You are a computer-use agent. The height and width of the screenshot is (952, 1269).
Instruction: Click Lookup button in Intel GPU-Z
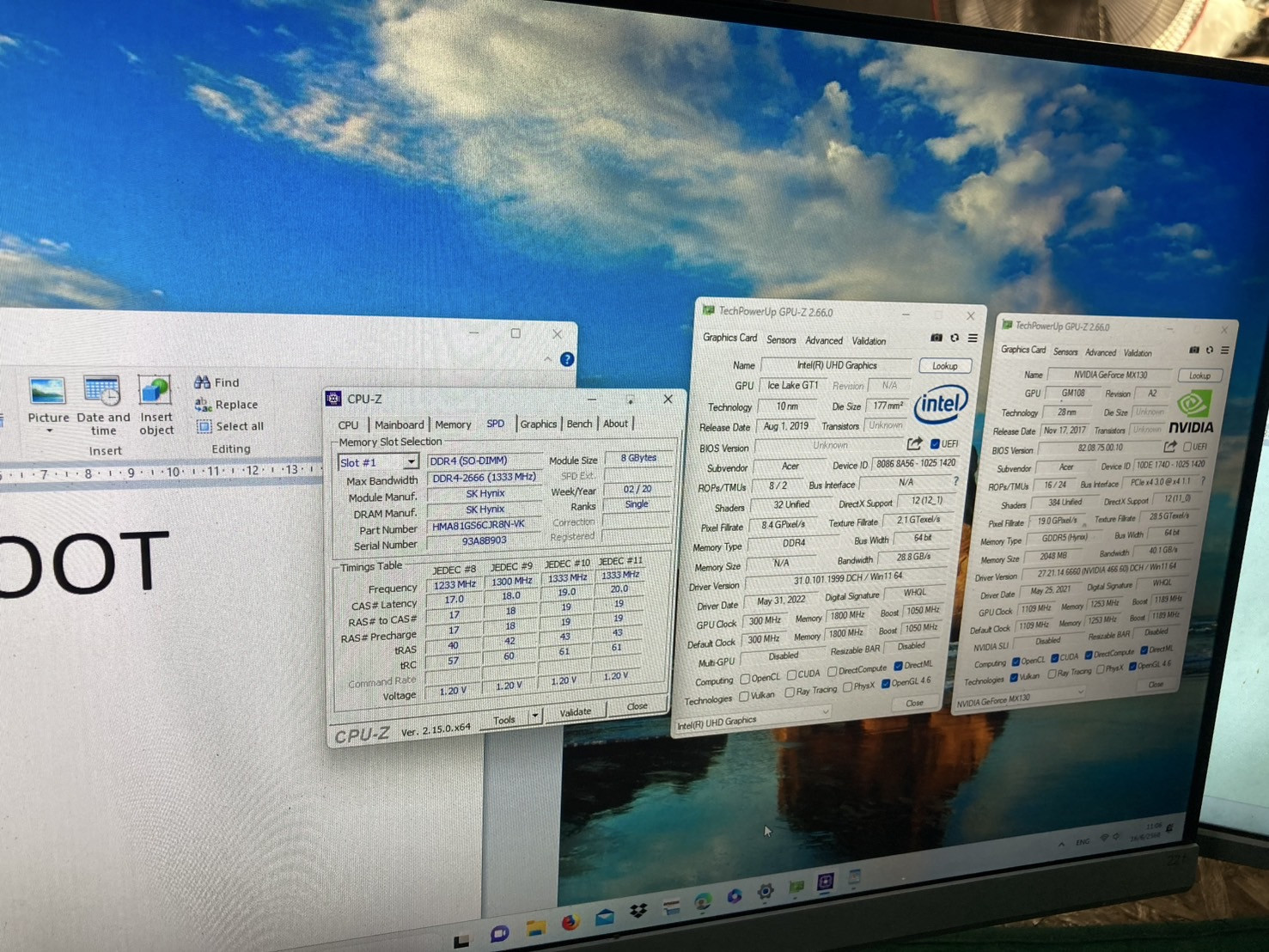(x=945, y=366)
